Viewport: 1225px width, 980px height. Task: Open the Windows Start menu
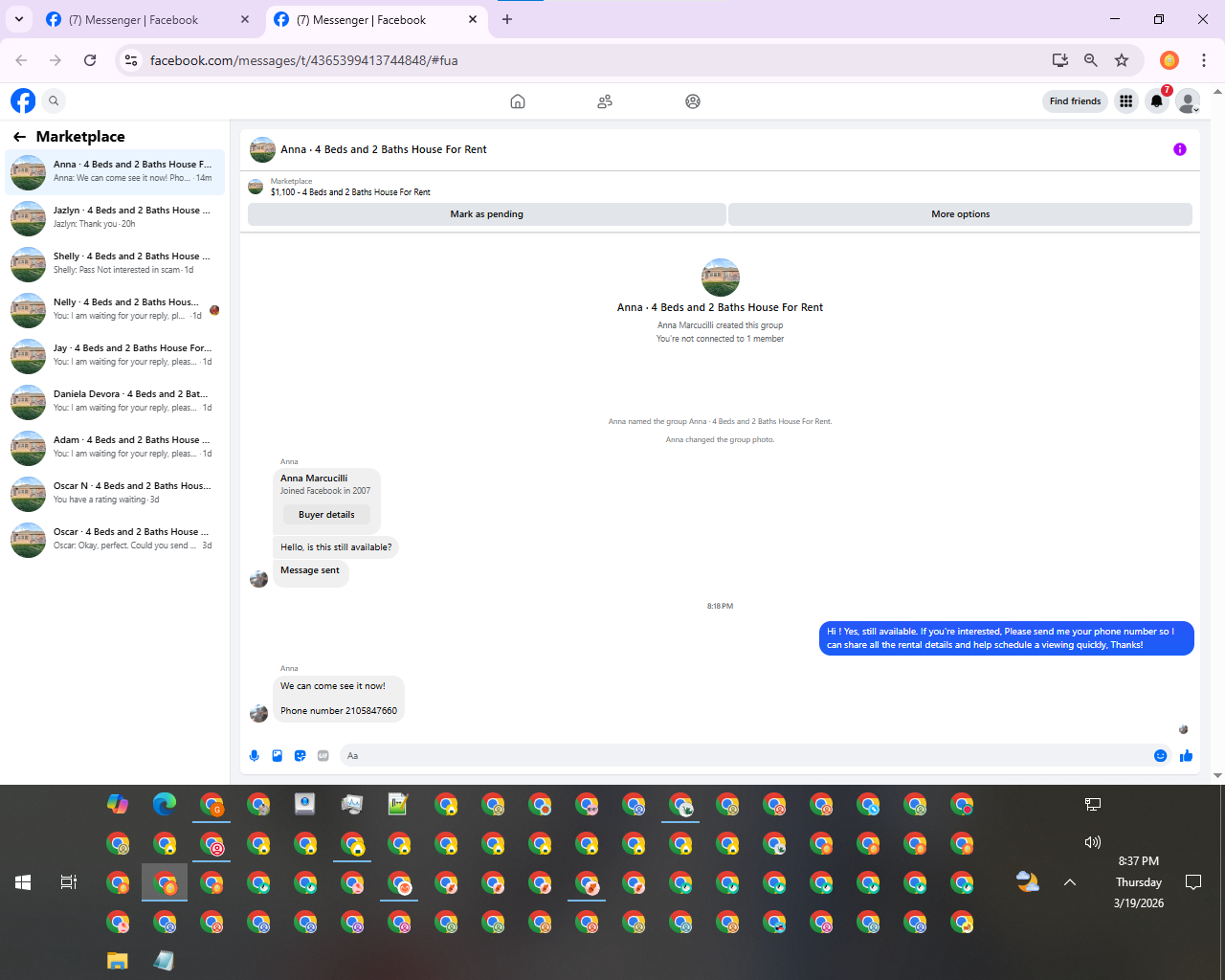click(23, 882)
